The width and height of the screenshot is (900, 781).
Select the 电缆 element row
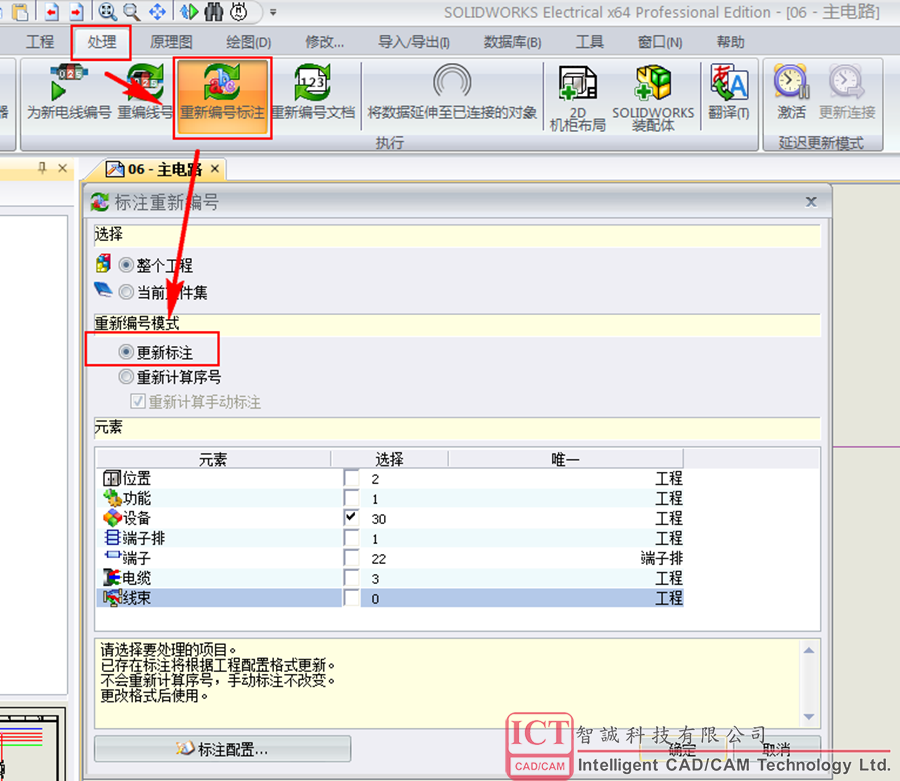(x=390, y=578)
